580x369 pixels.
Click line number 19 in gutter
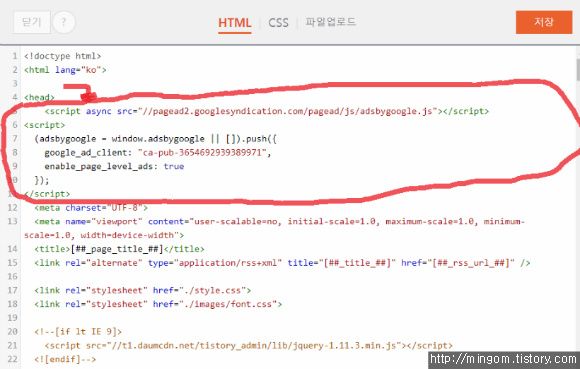click(13, 318)
